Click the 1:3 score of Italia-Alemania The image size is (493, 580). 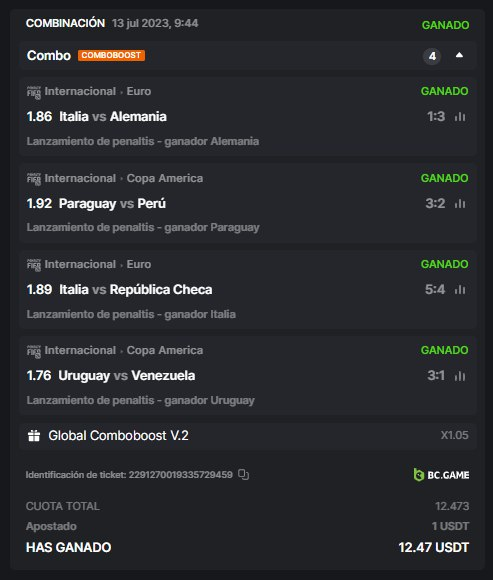pyautogui.click(x=436, y=117)
